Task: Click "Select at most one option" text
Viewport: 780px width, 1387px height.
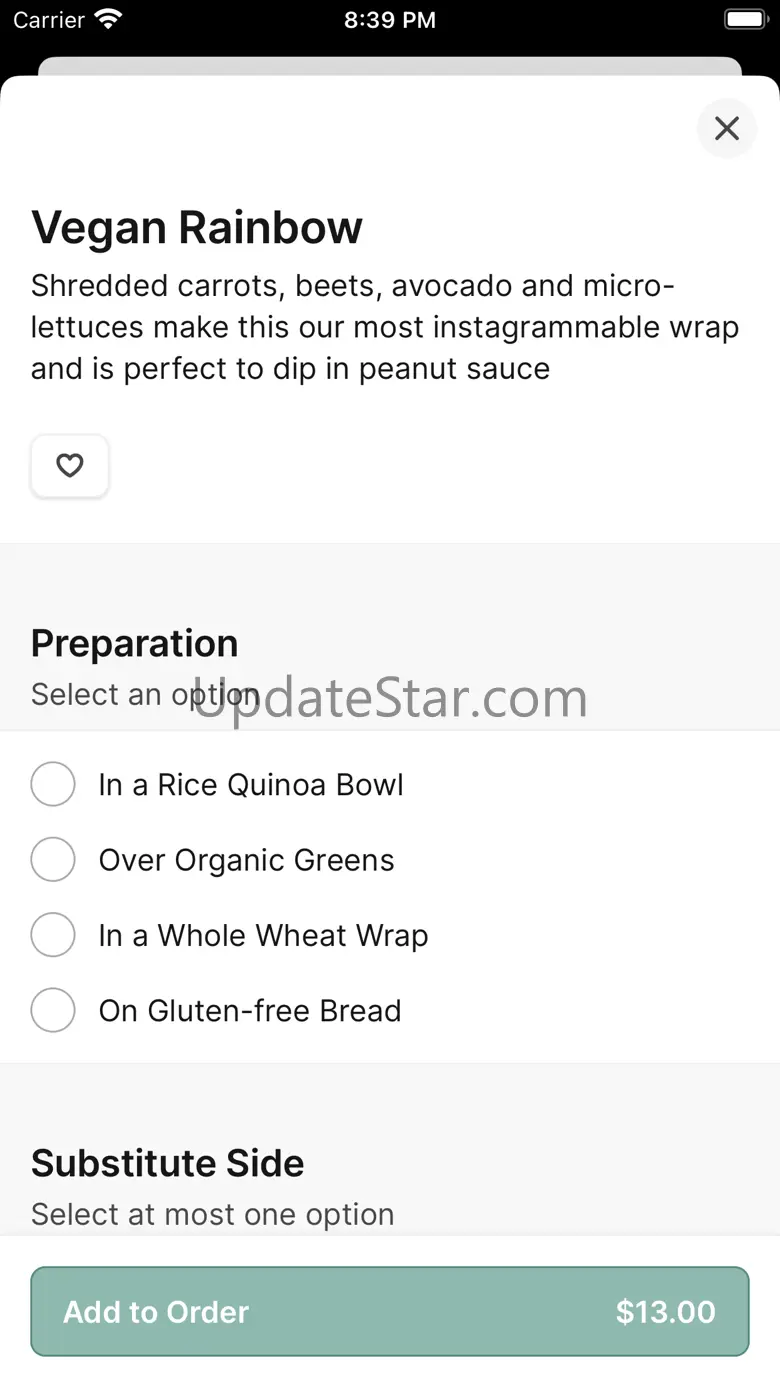Action: tap(213, 1214)
